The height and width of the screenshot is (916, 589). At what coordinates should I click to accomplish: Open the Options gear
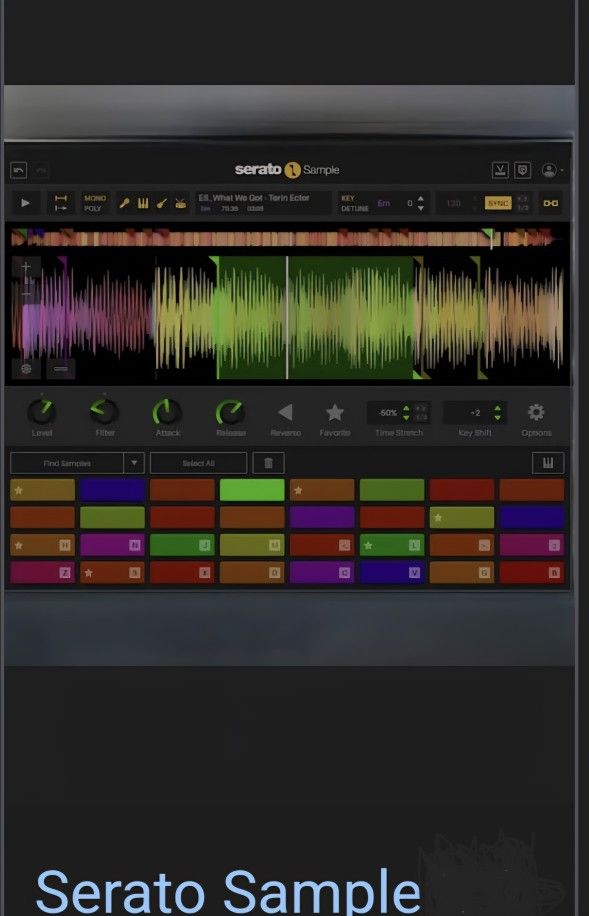[536, 412]
